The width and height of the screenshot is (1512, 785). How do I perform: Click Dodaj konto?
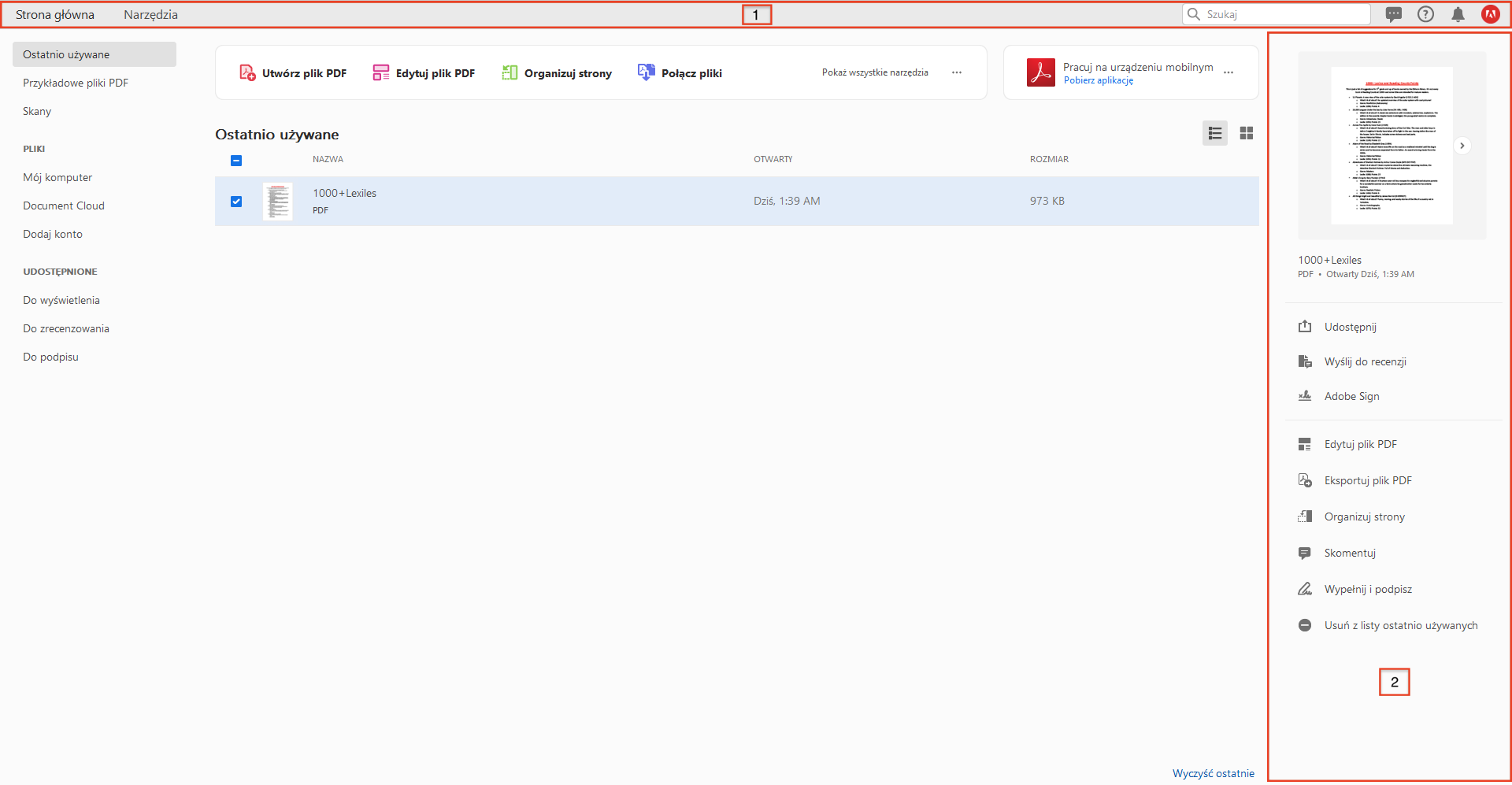pos(53,234)
